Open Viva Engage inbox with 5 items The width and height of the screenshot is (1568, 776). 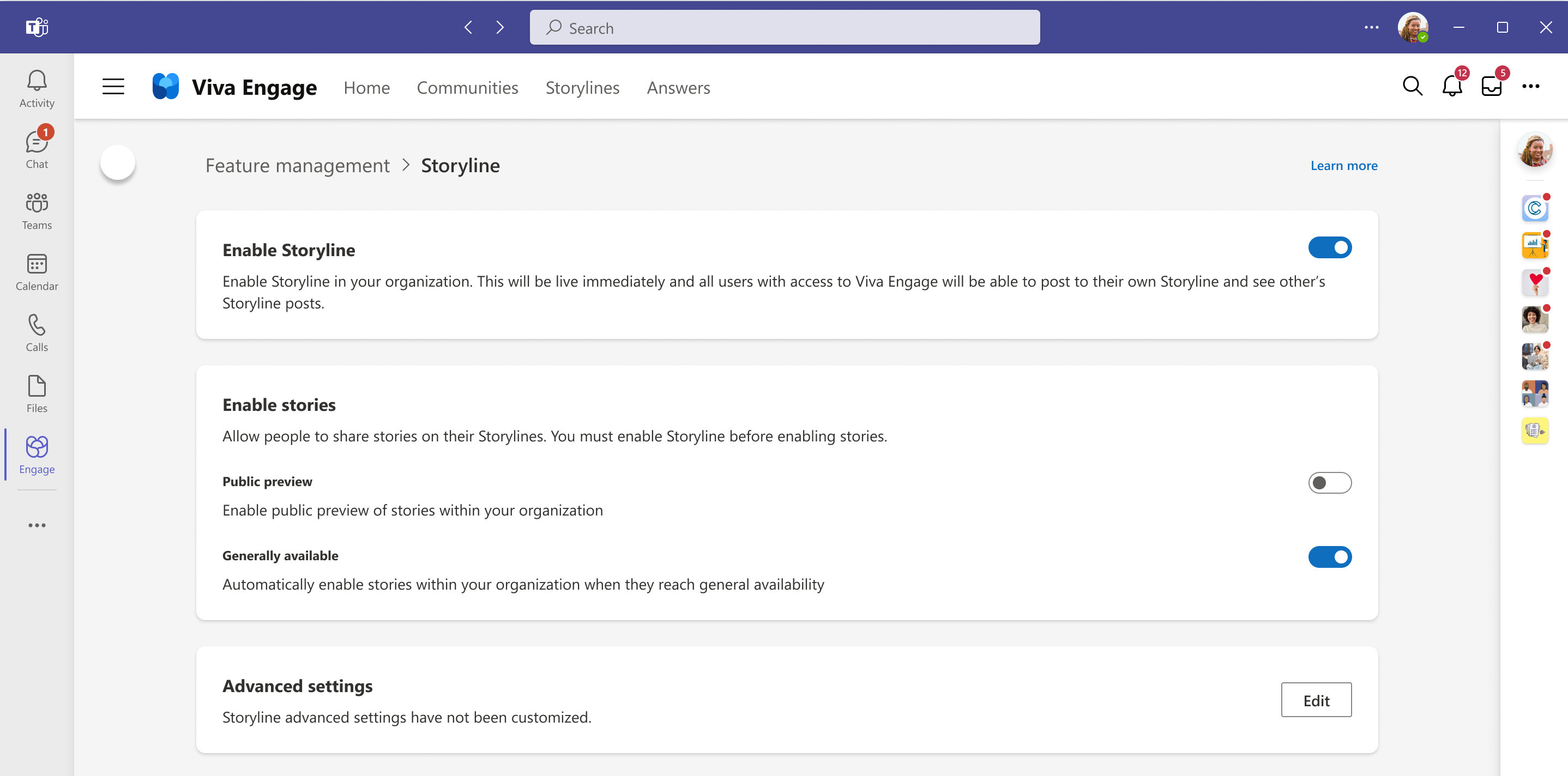coord(1491,87)
